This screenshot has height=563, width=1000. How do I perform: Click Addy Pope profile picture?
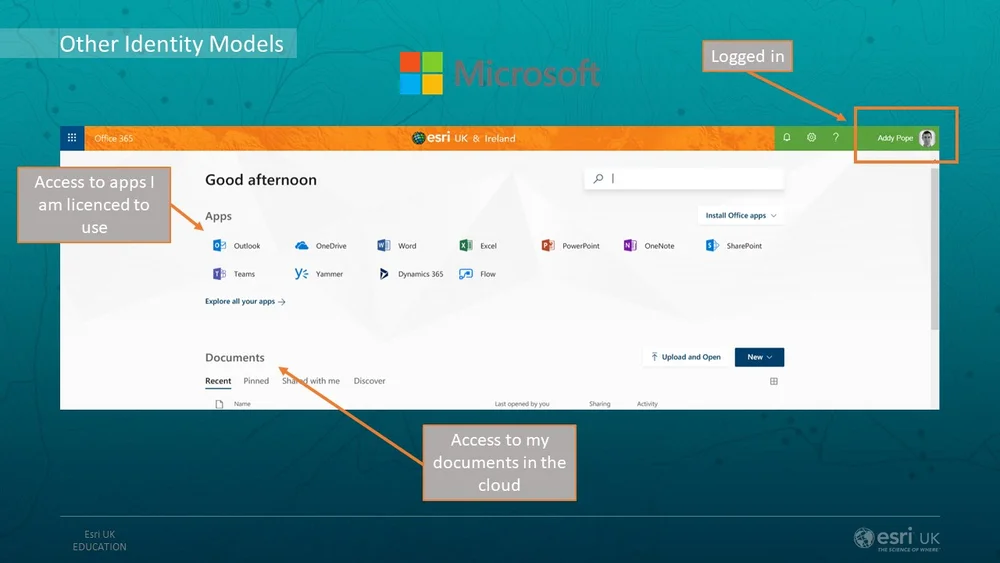tap(927, 138)
